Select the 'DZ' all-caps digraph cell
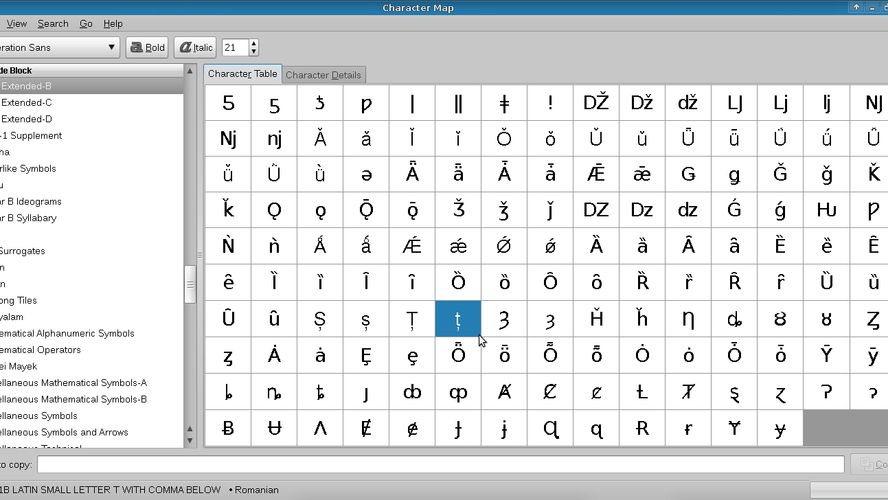The height and width of the screenshot is (500, 888). (x=596, y=211)
